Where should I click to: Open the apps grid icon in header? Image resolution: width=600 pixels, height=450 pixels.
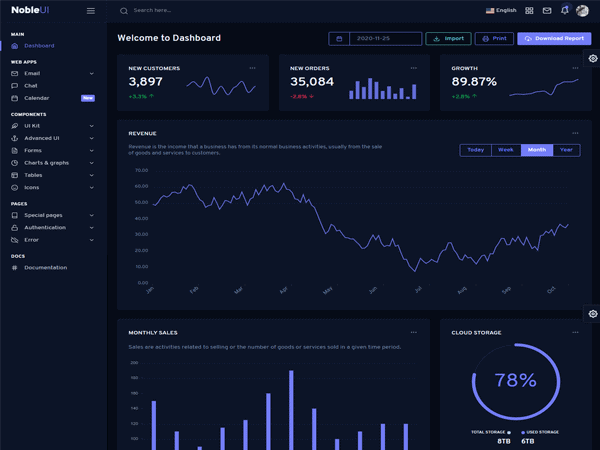click(529, 11)
